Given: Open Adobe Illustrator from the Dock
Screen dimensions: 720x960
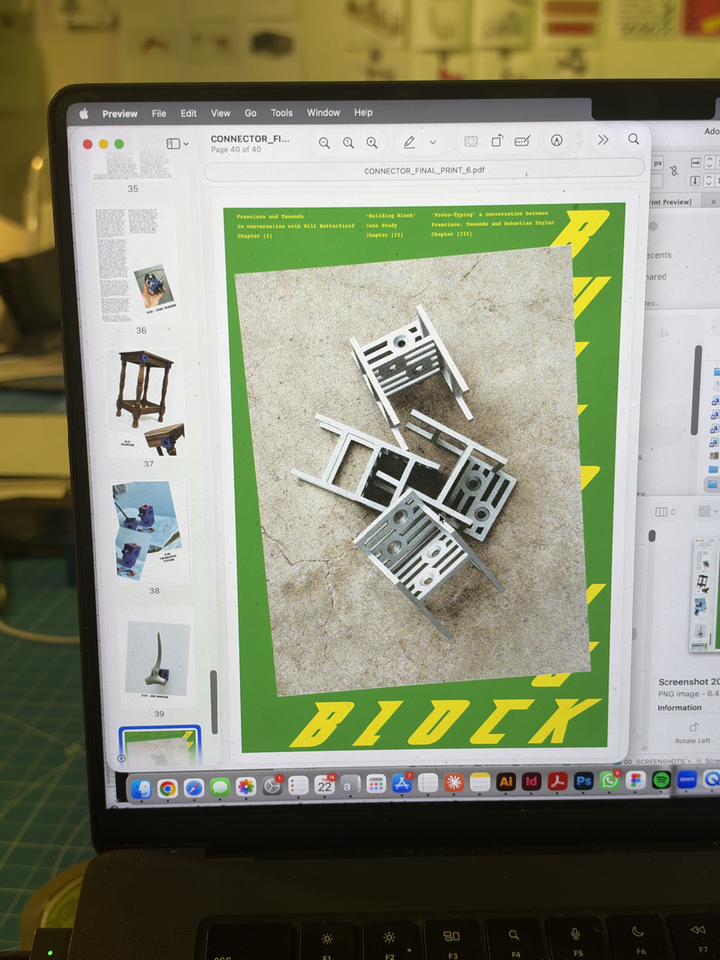Looking at the screenshot, I should 506,782.
